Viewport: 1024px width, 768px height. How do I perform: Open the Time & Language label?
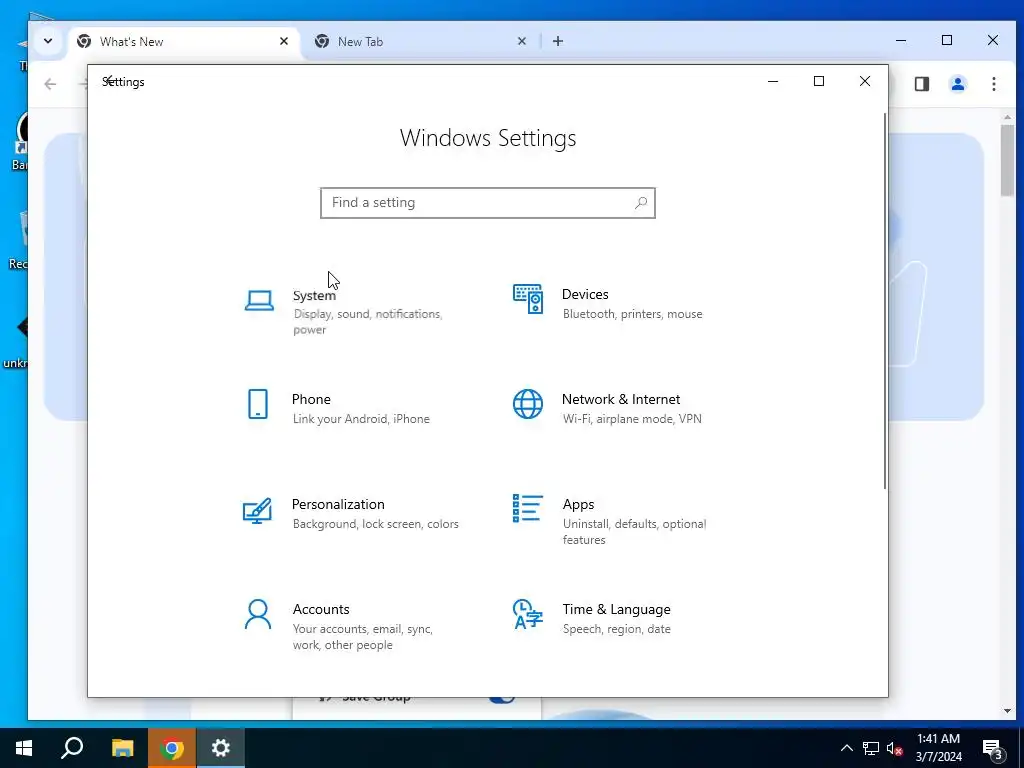[616, 609]
